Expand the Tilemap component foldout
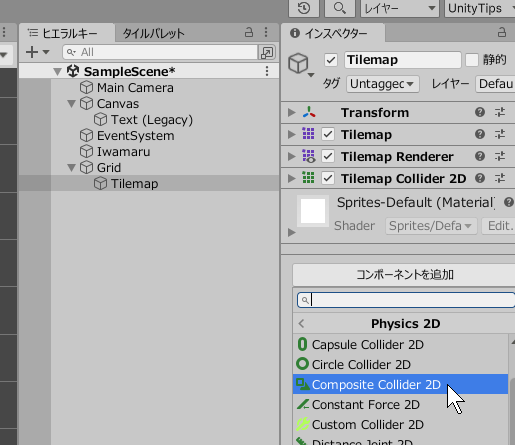 [x=291, y=134]
